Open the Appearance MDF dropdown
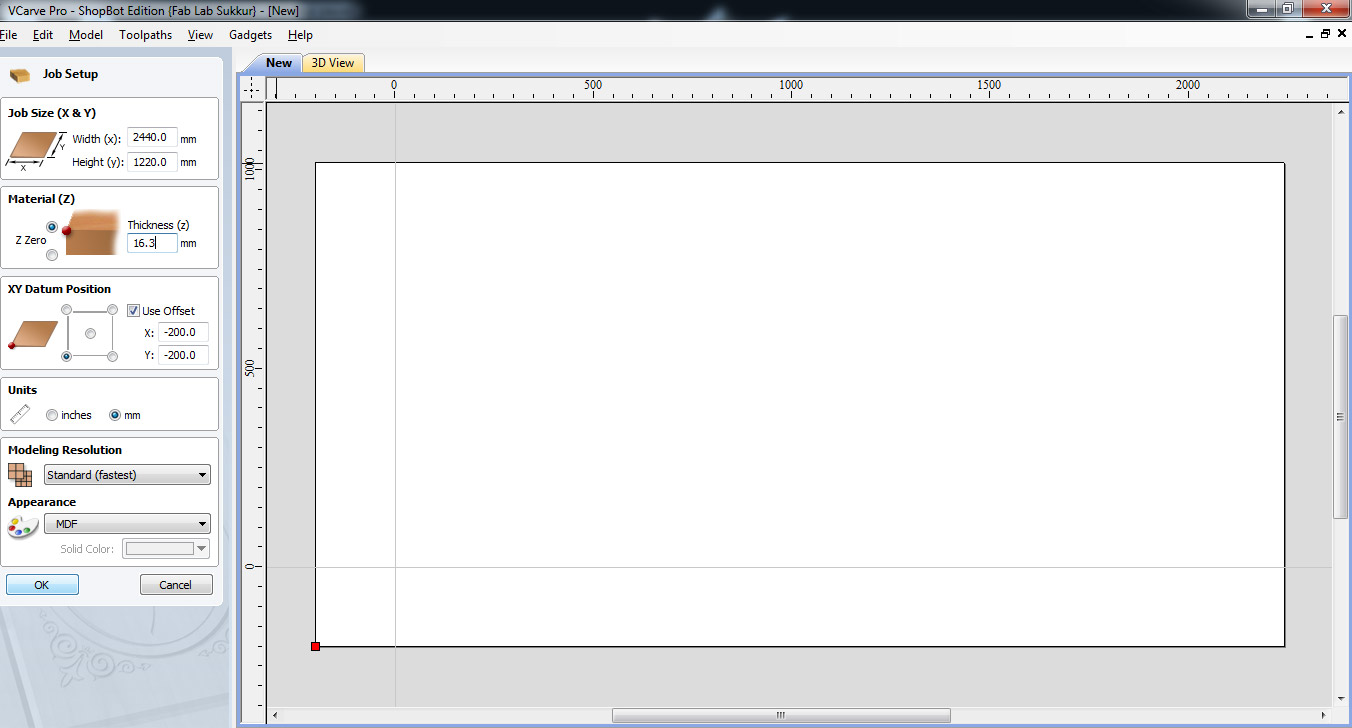 [x=128, y=524]
